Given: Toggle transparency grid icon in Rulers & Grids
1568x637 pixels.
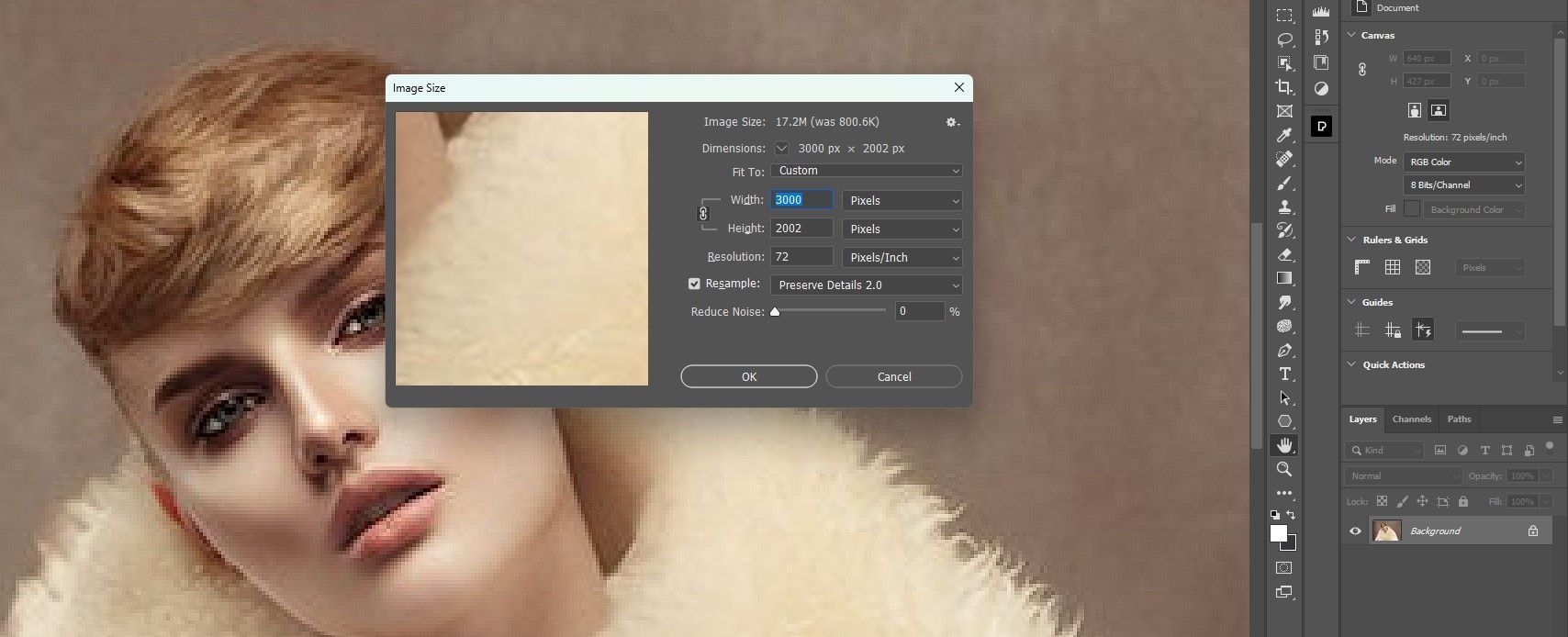Looking at the screenshot, I should (1423, 267).
